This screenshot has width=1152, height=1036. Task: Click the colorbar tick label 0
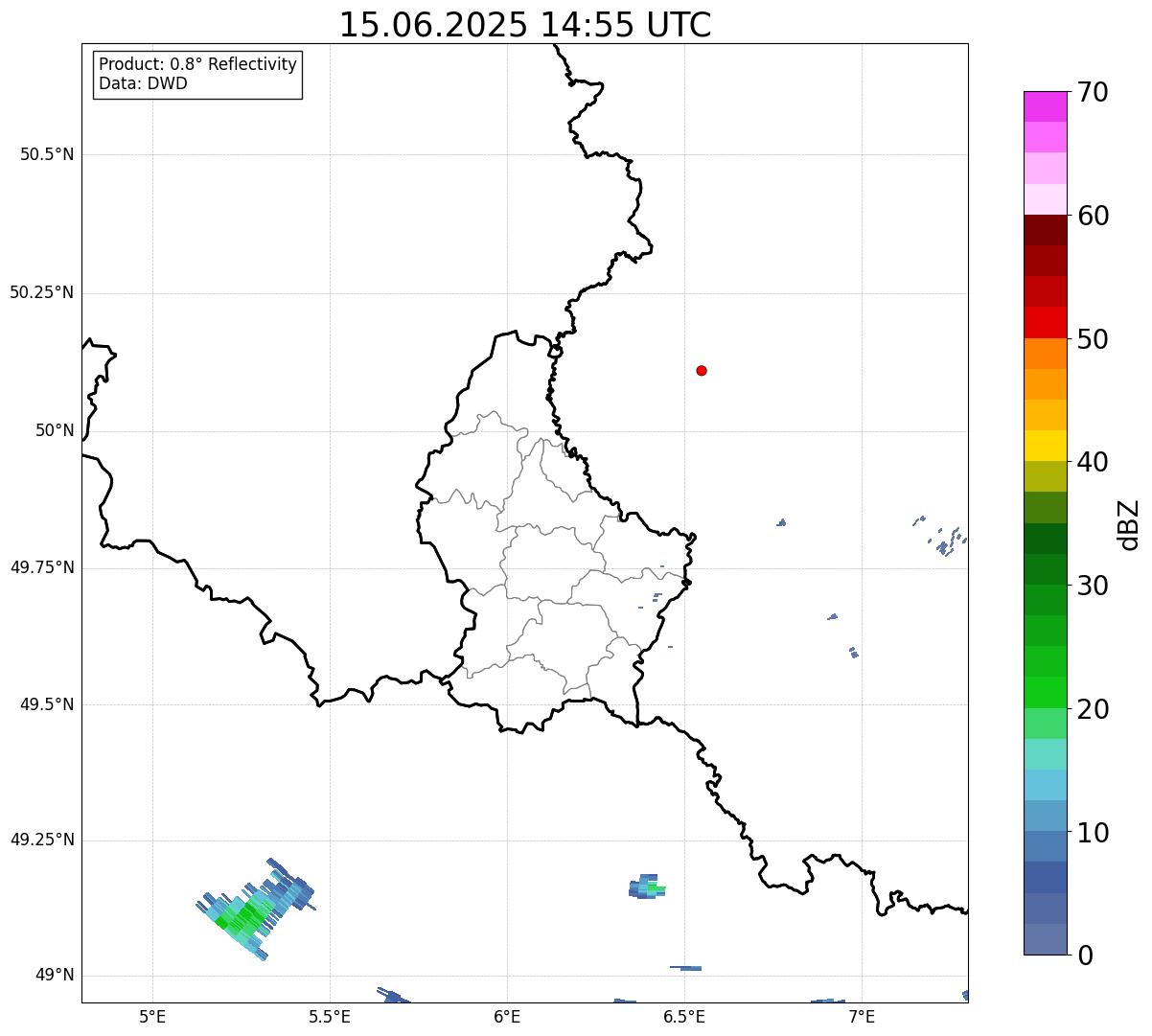click(1085, 955)
